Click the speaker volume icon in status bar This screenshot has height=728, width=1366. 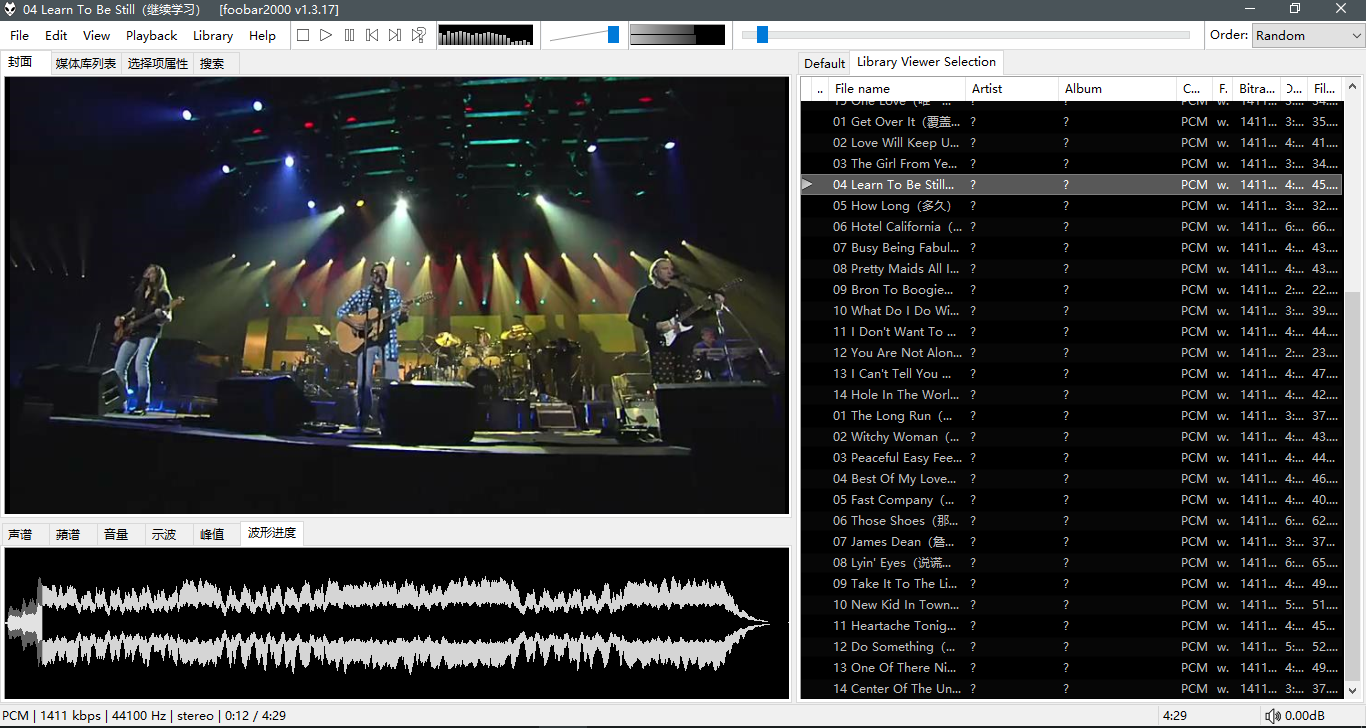[1272, 716]
